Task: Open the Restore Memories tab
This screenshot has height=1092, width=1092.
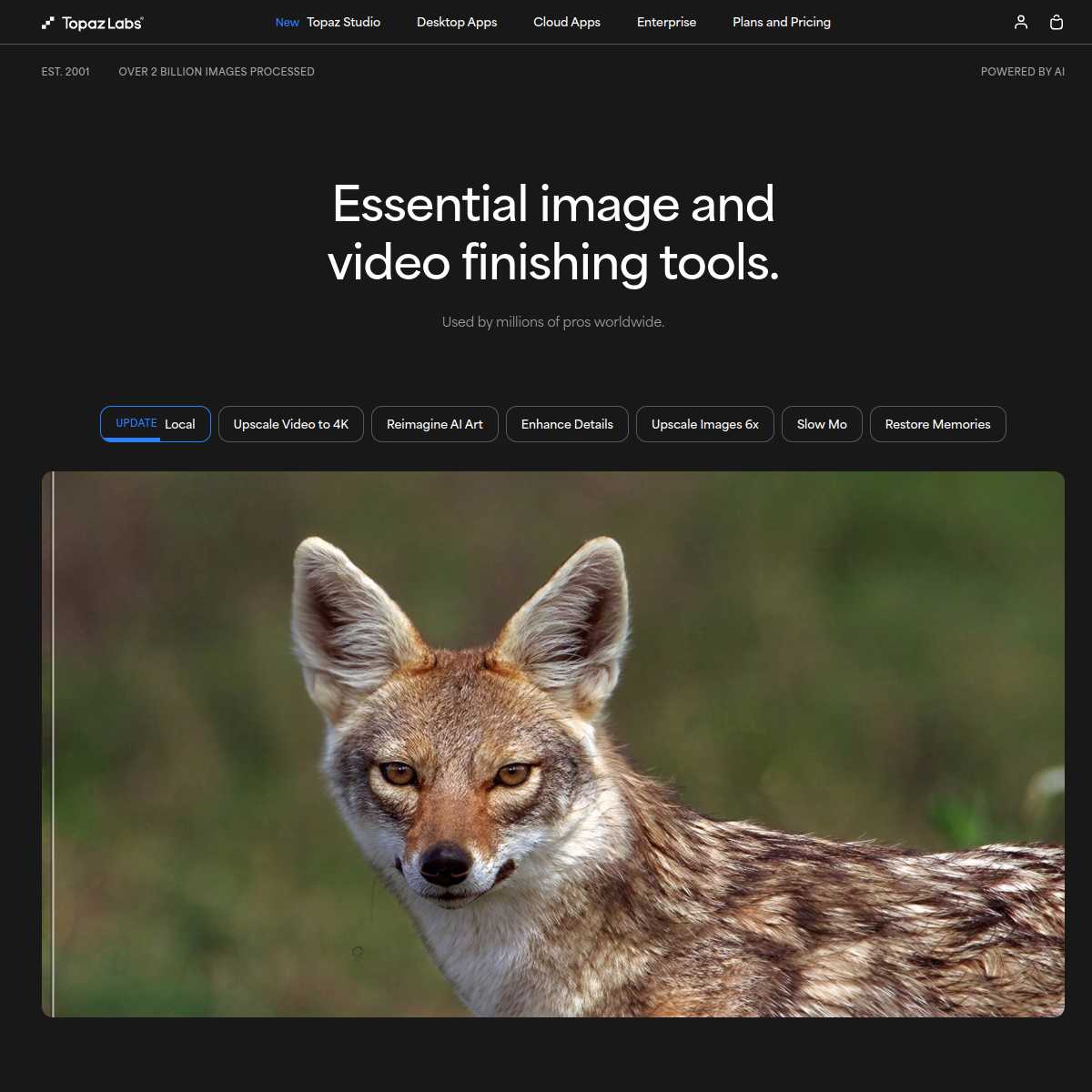Action: (x=937, y=423)
